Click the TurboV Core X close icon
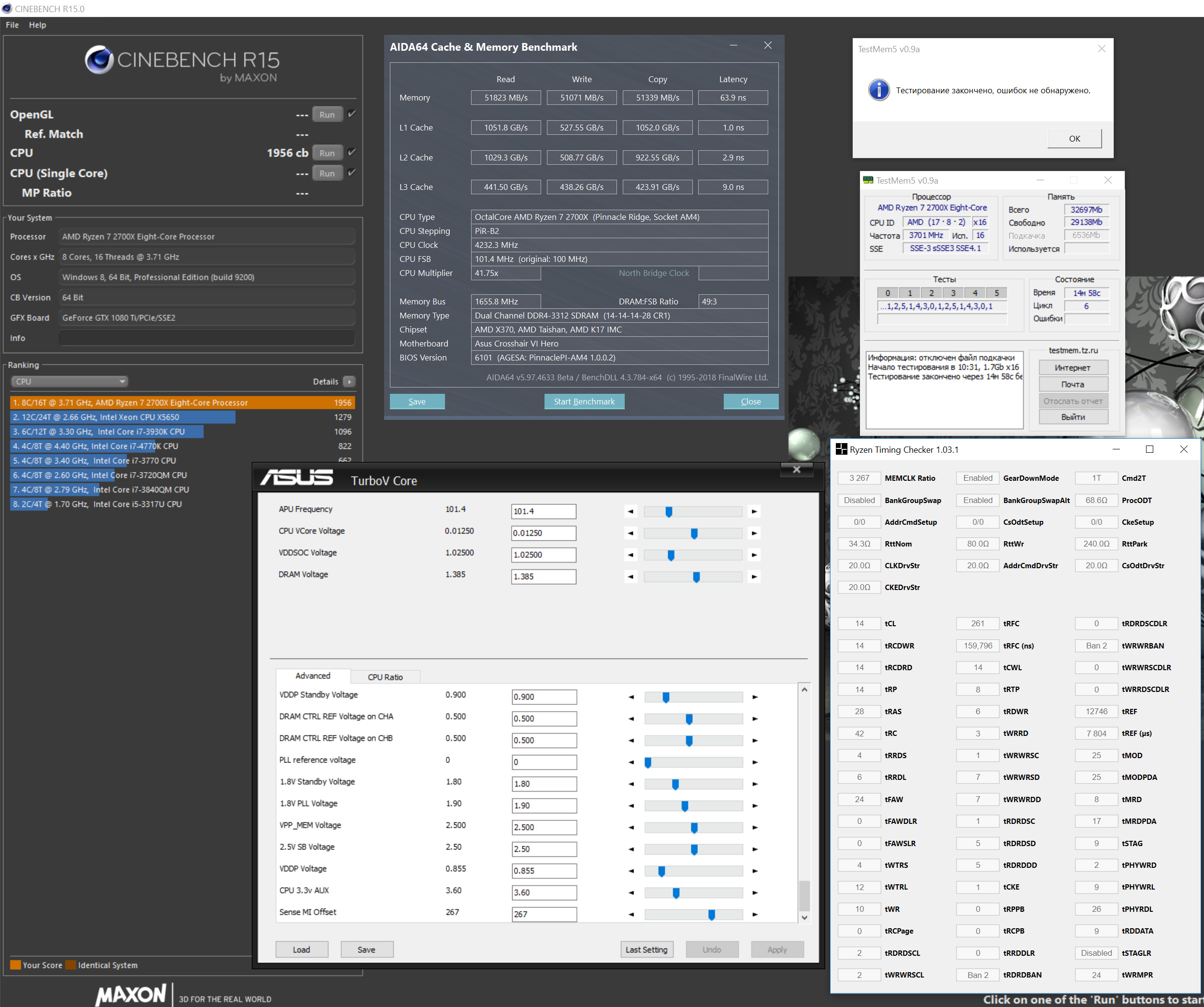The width and height of the screenshot is (1204, 1007). point(796,470)
